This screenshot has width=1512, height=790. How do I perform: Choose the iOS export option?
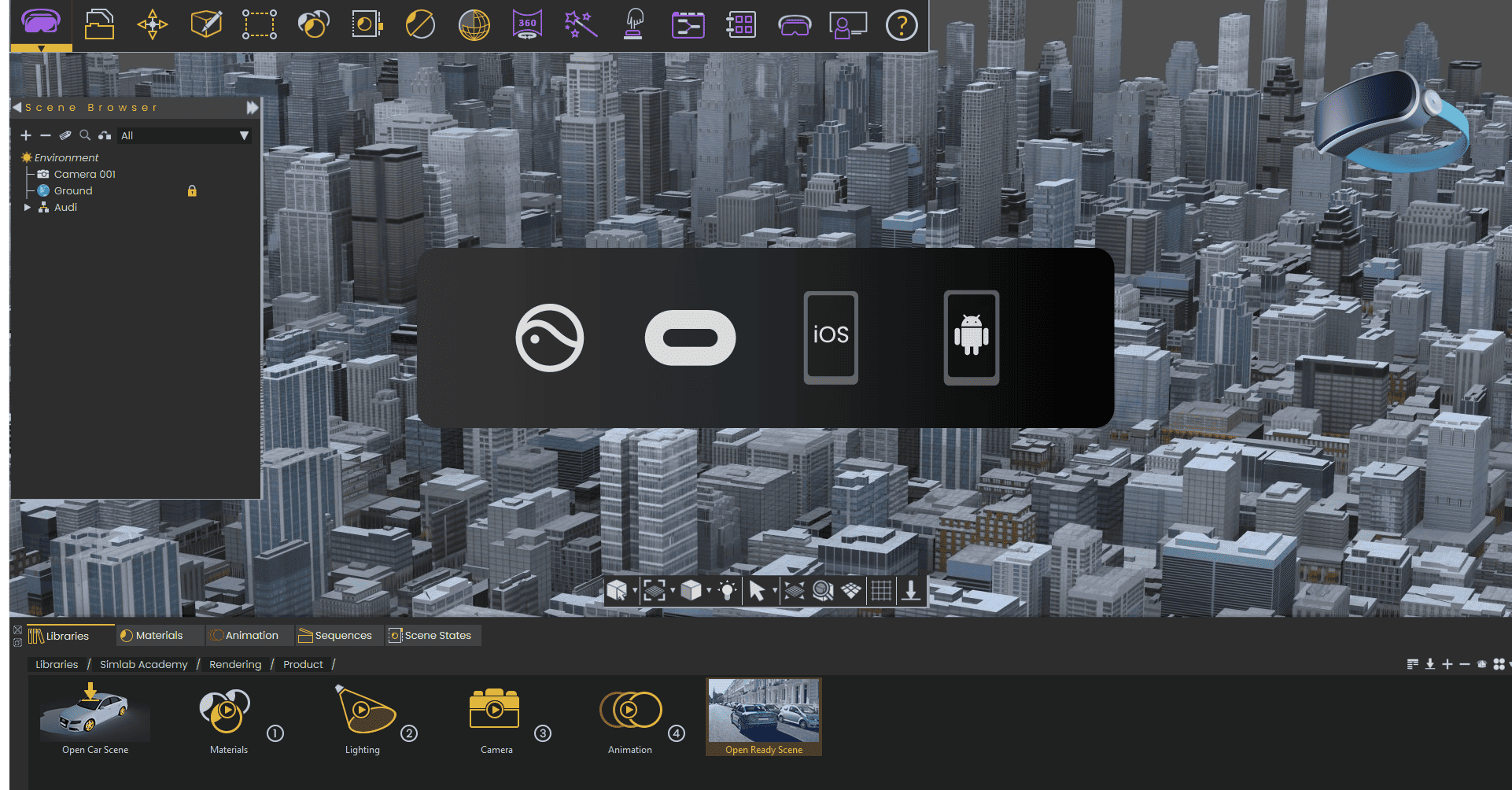(830, 338)
